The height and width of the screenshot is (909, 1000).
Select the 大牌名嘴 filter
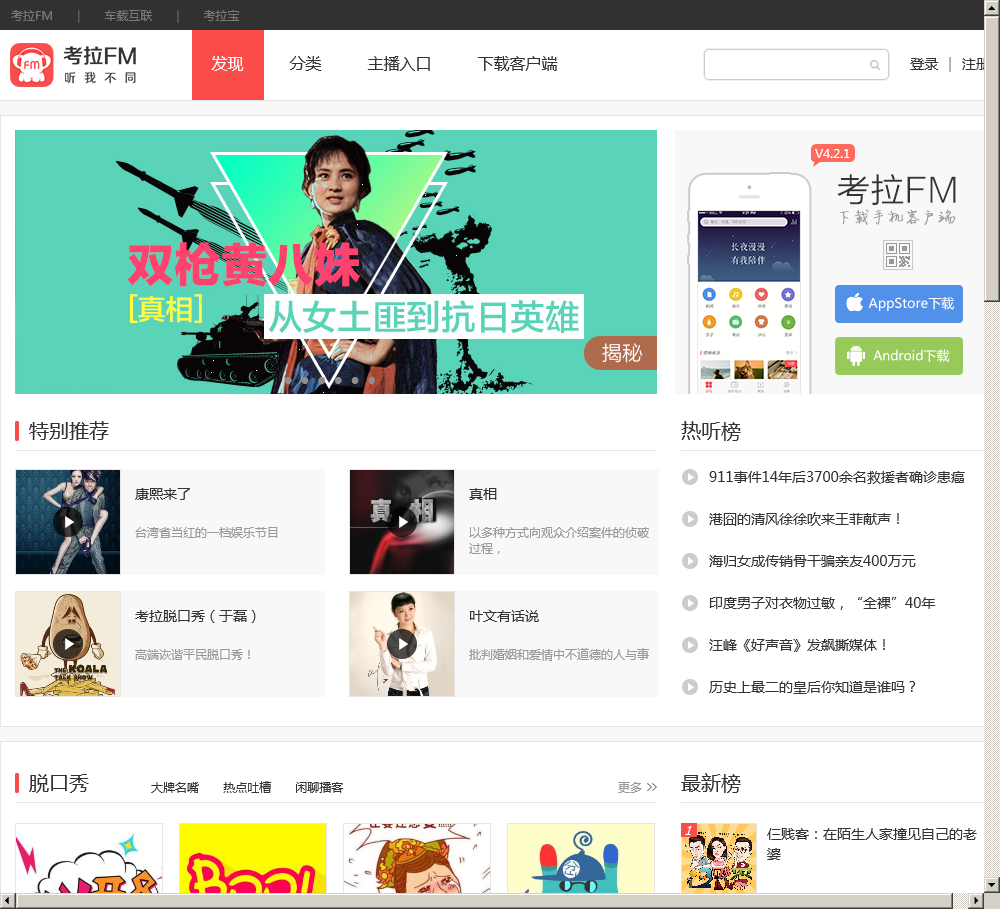tap(175, 788)
